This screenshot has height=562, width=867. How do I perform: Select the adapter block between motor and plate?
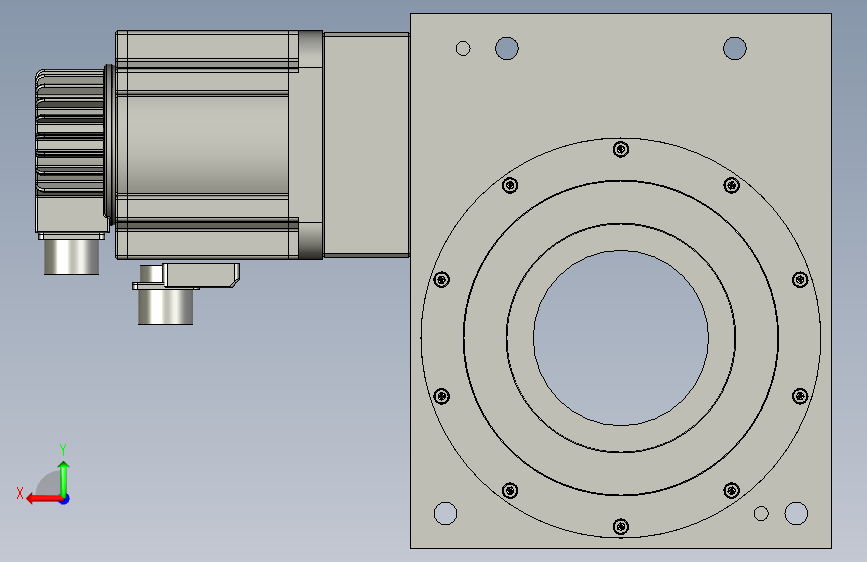pos(366,145)
